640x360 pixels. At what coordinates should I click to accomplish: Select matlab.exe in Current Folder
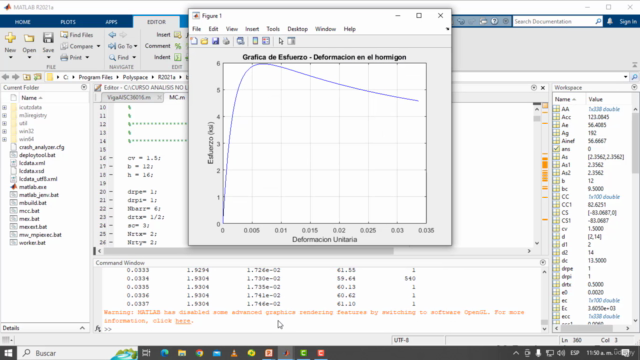click(x=33, y=187)
